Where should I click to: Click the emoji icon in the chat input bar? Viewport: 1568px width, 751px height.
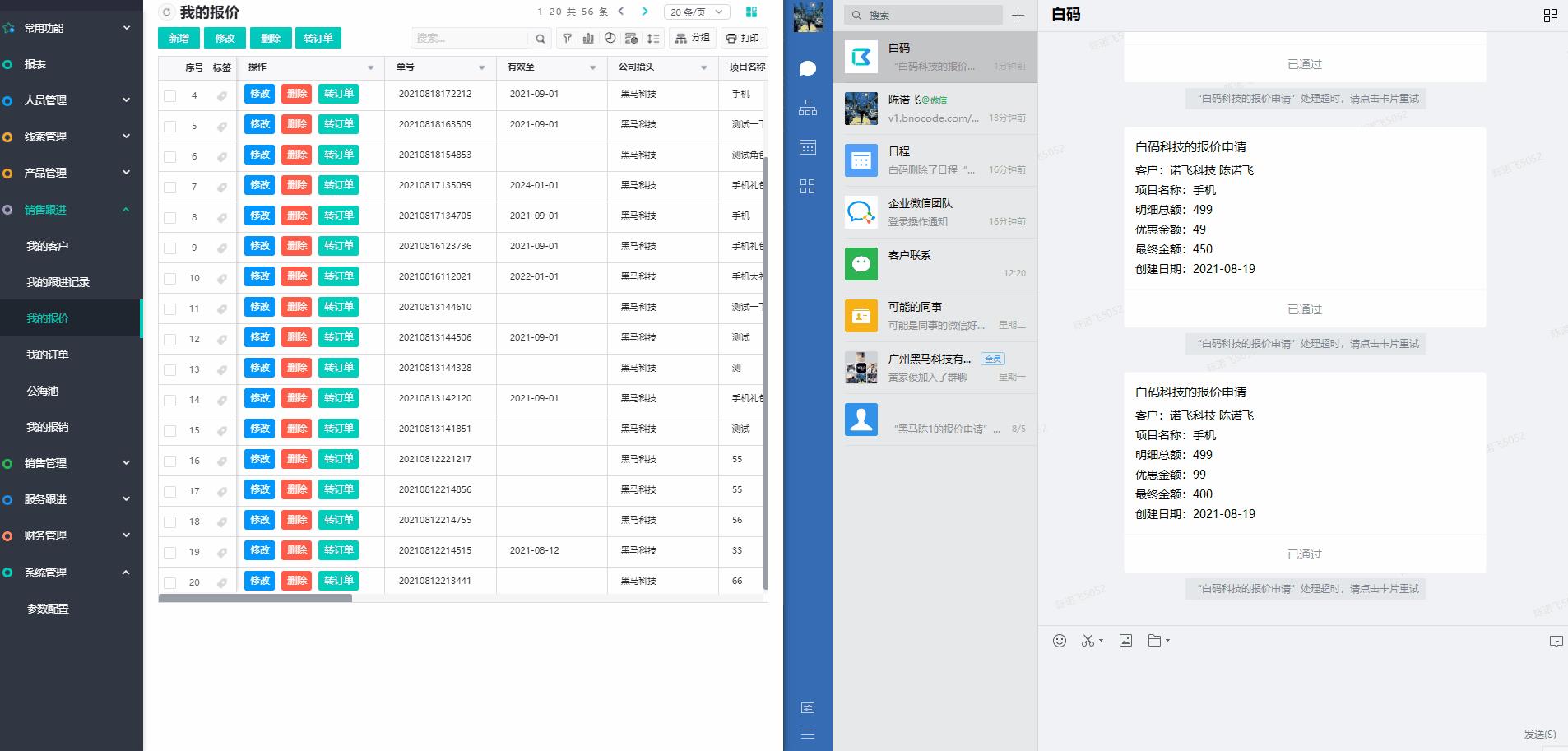click(x=1060, y=641)
